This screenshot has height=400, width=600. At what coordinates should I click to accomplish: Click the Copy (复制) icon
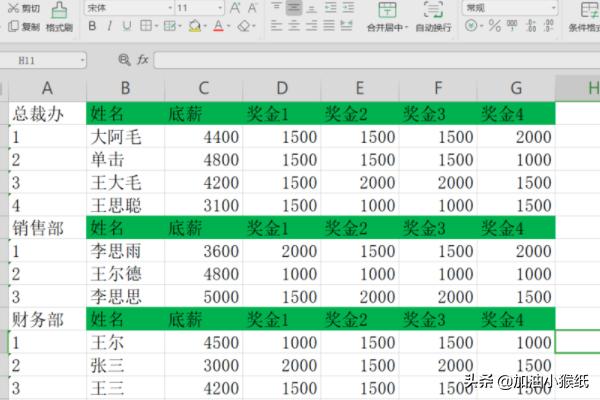tap(13, 26)
